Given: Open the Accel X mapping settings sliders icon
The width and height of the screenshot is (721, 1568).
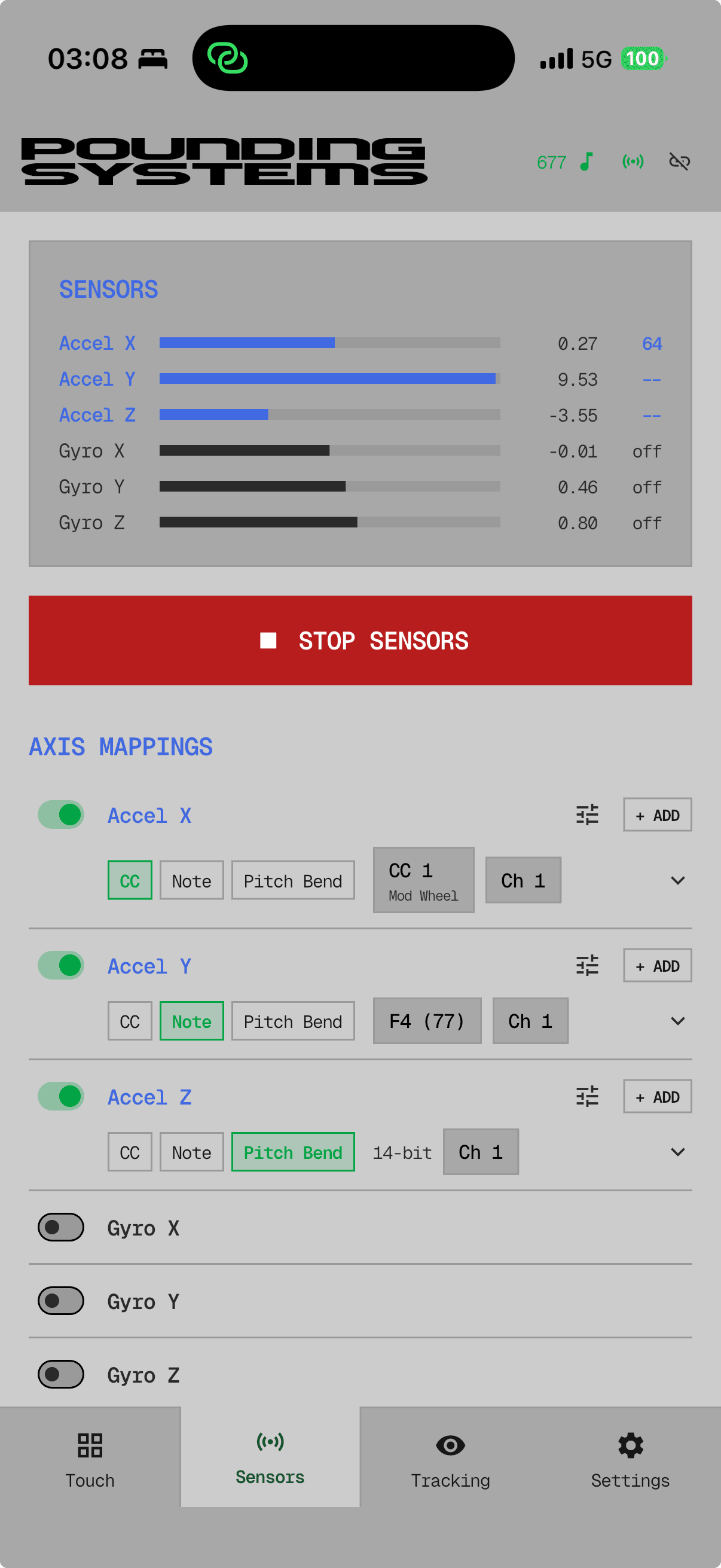Looking at the screenshot, I should 588,814.
